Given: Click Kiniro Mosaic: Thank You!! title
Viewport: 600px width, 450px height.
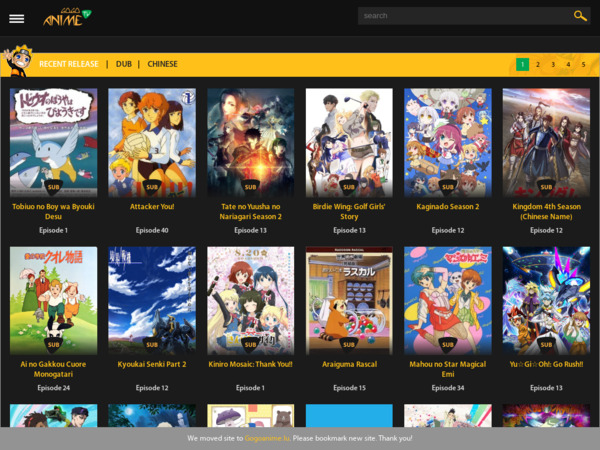Looking at the screenshot, I should click(x=251, y=364).
